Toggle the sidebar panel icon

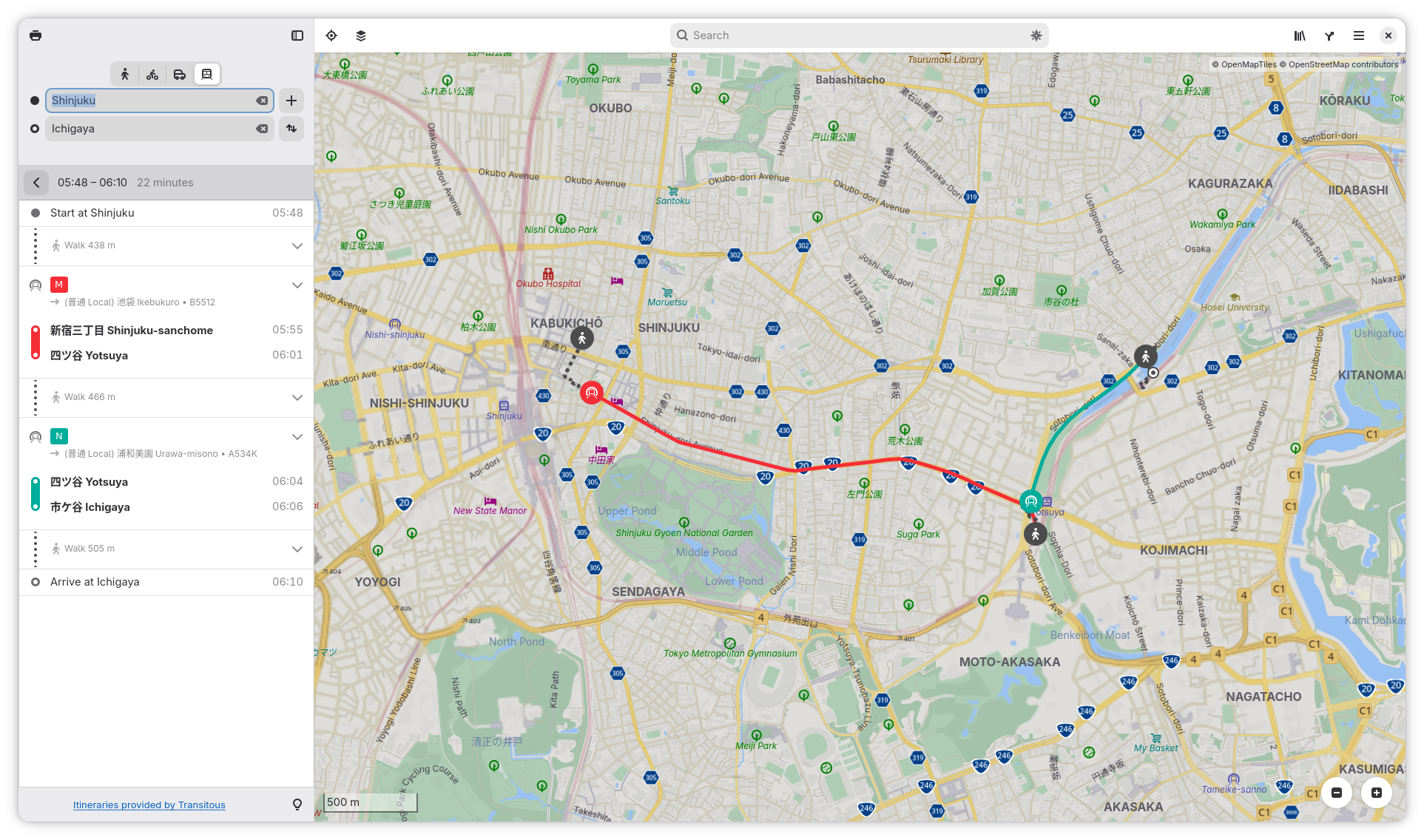pos(297,35)
